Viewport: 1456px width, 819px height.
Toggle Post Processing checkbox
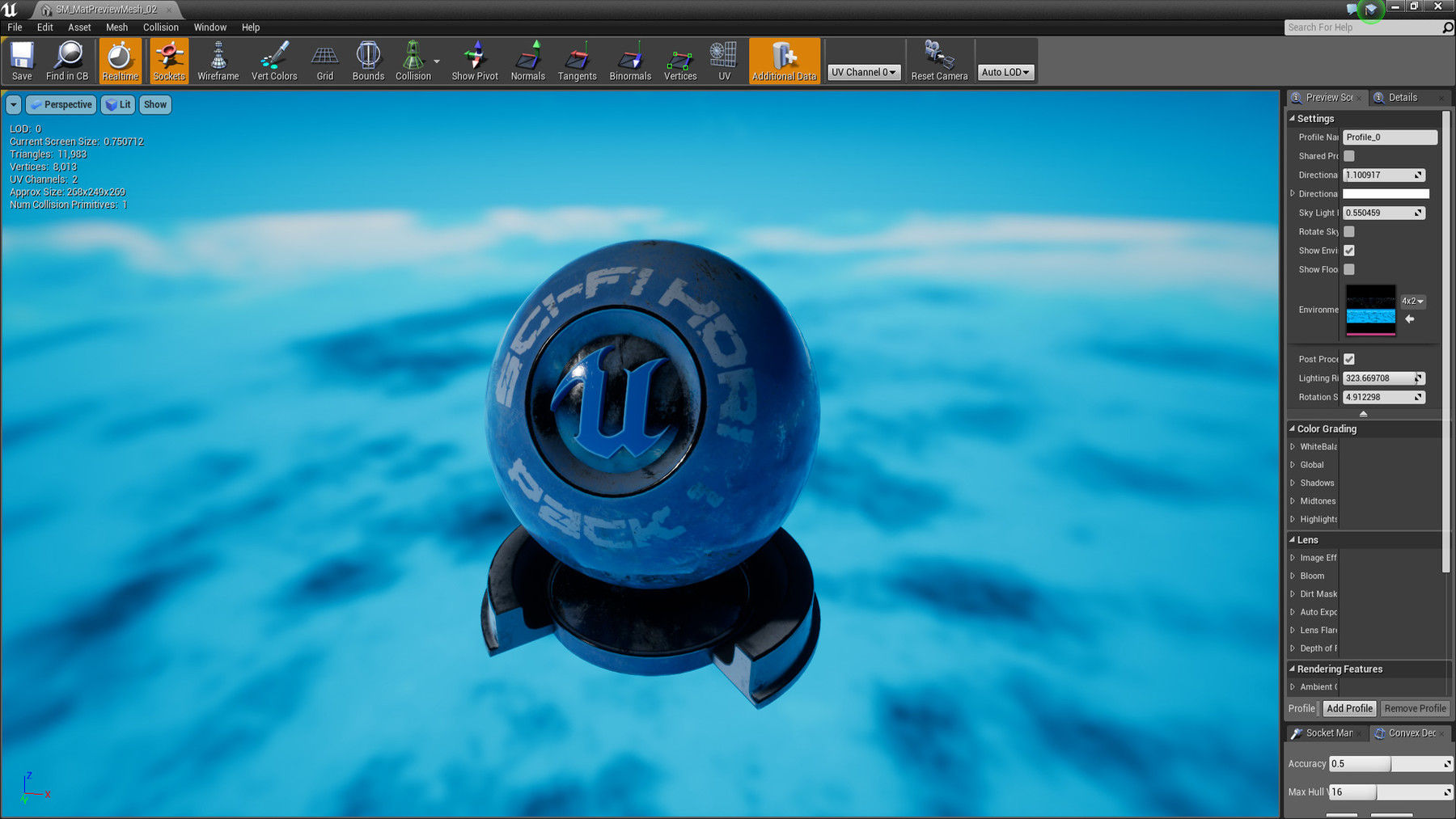(1349, 359)
